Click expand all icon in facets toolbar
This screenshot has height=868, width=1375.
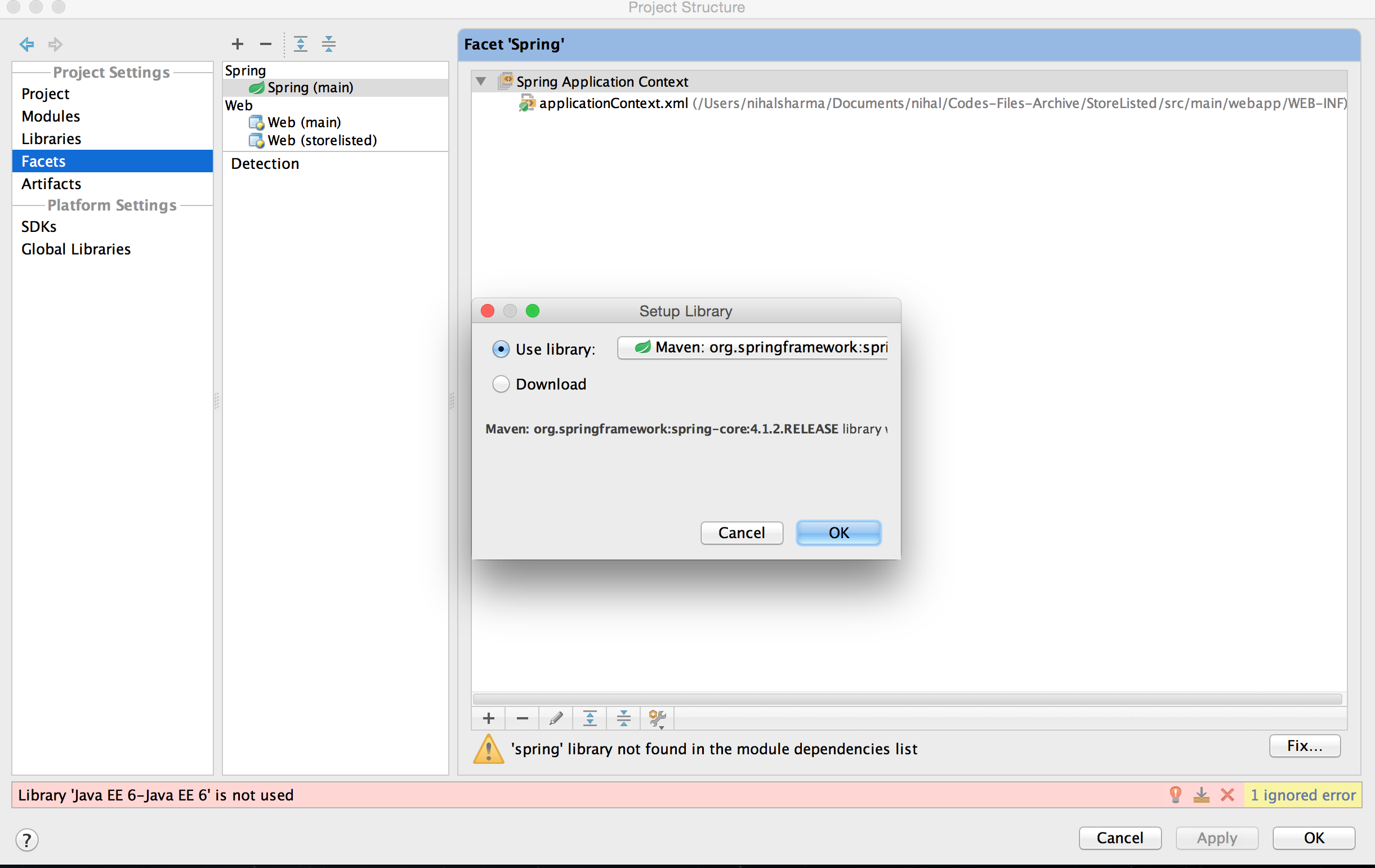click(x=300, y=44)
